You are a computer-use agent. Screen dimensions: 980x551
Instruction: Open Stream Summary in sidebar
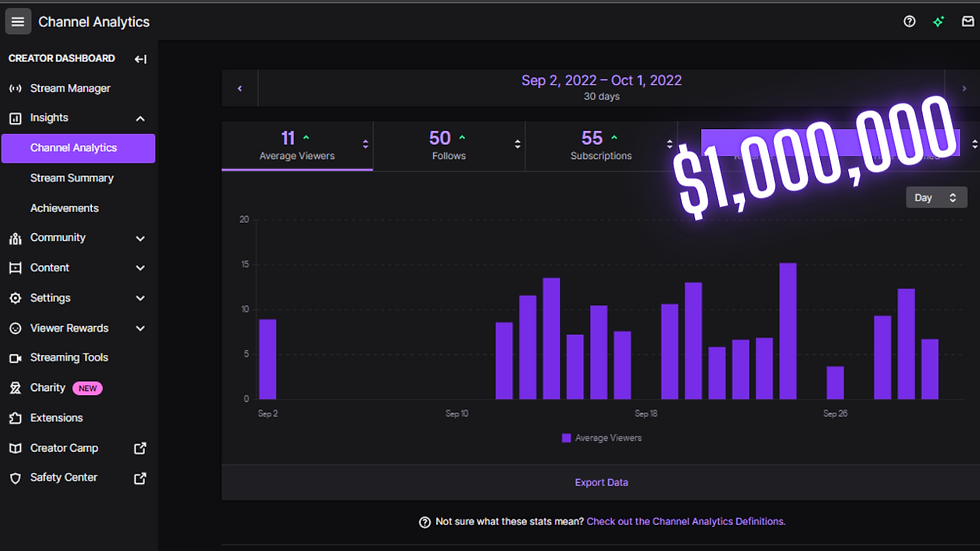coord(72,178)
